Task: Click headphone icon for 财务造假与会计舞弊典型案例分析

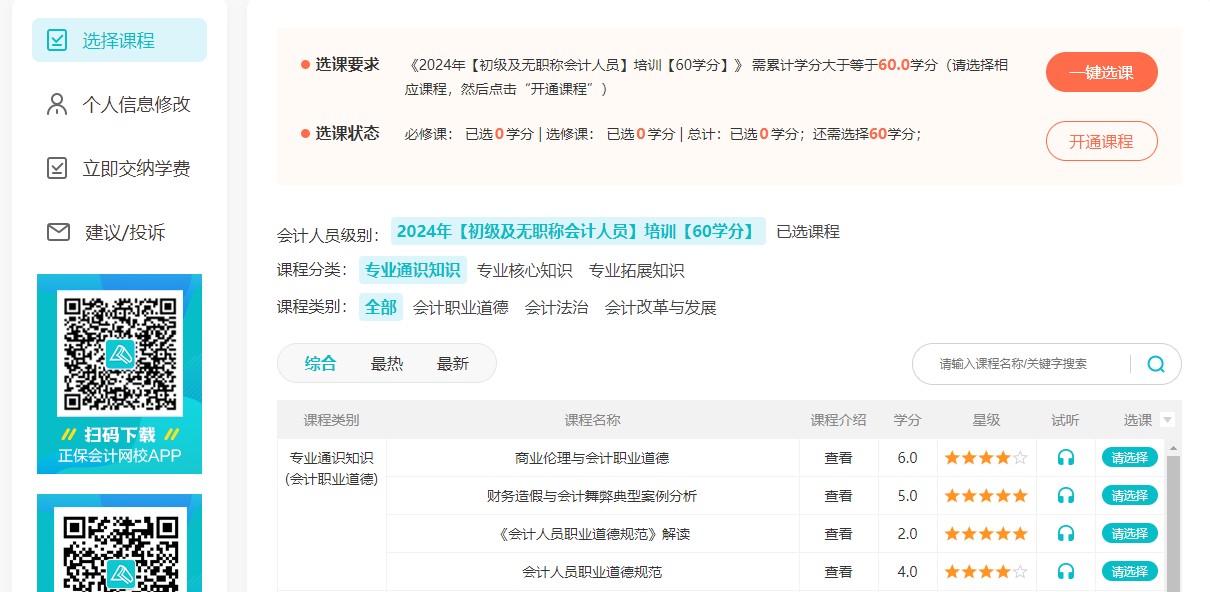Action: tap(1065, 496)
